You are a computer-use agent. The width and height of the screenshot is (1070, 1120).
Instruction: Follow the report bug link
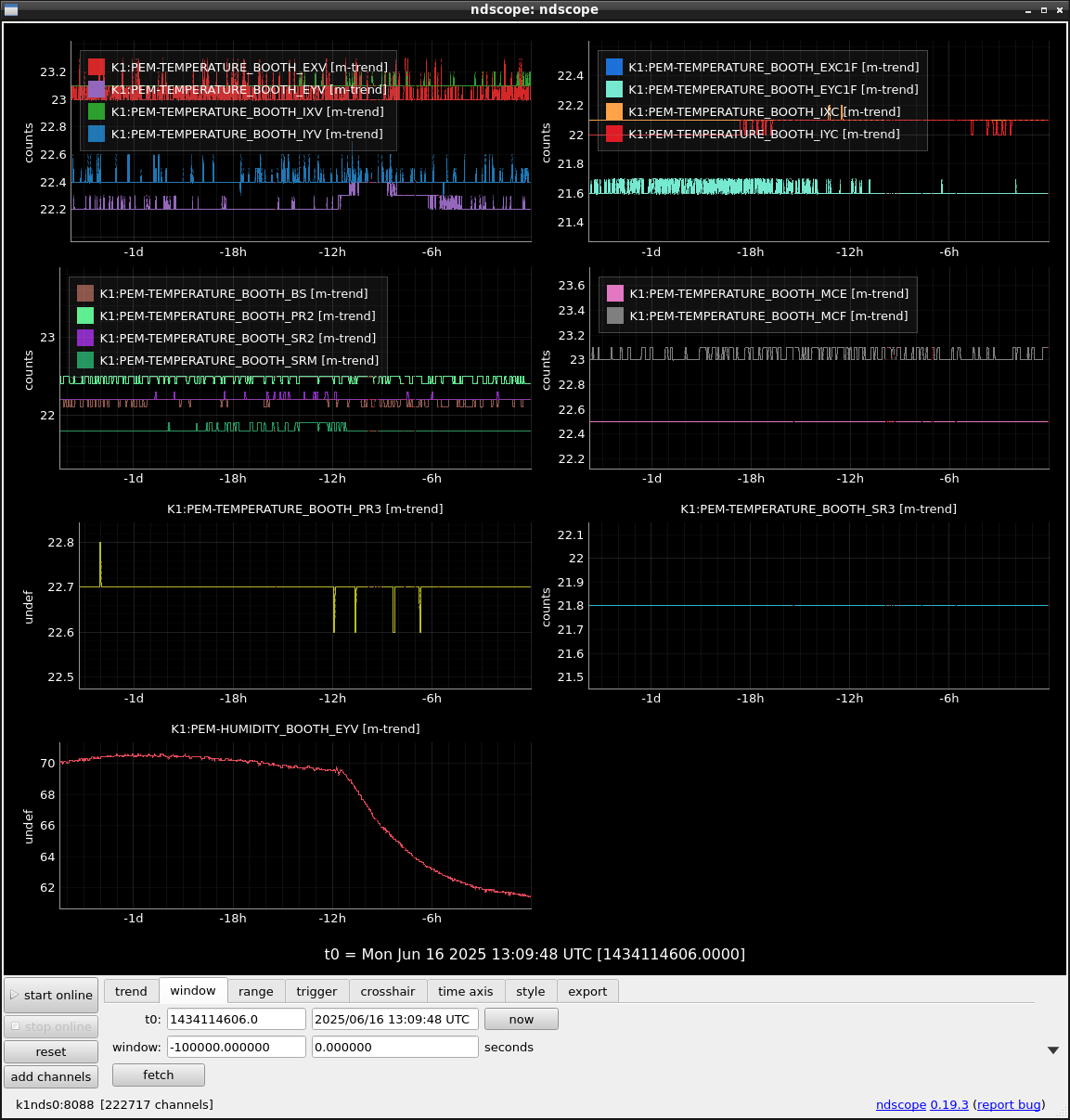click(x=1009, y=1104)
